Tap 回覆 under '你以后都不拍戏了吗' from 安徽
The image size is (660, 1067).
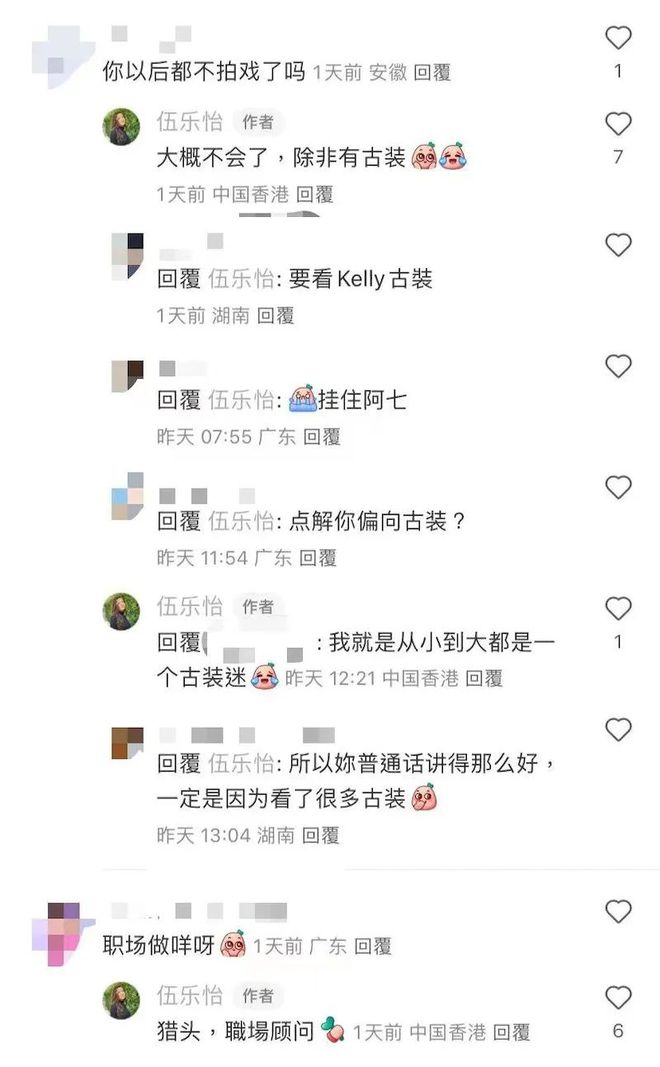(432, 72)
